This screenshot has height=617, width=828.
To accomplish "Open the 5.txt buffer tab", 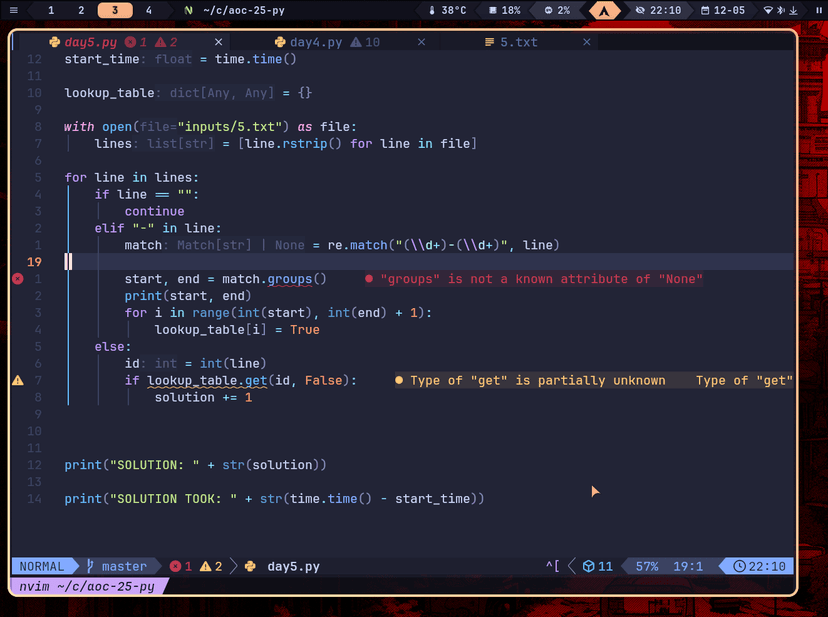I will click(x=518, y=42).
